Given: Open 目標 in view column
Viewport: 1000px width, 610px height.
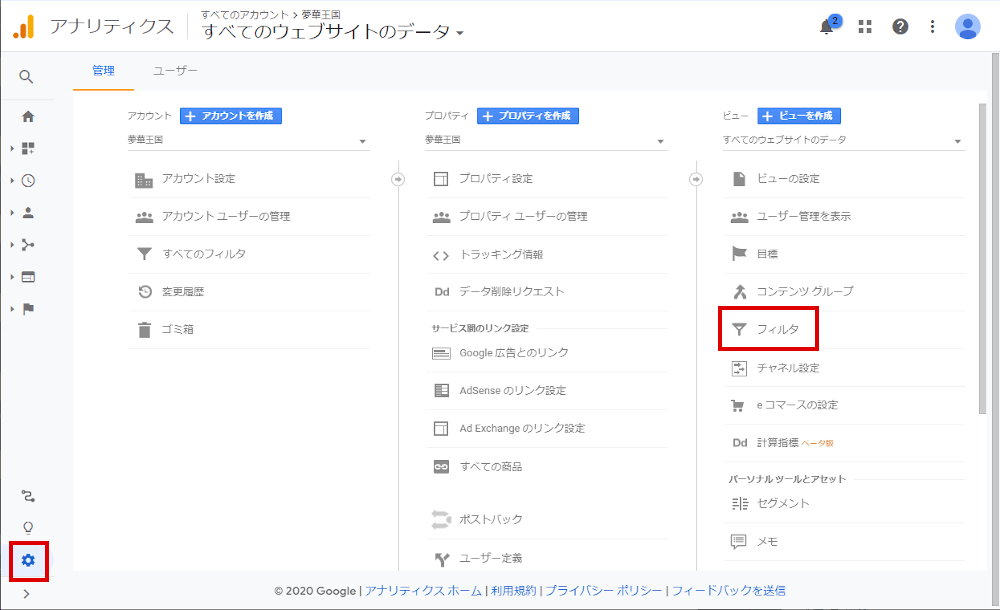Looking at the screenshot, I should point(844,255).
